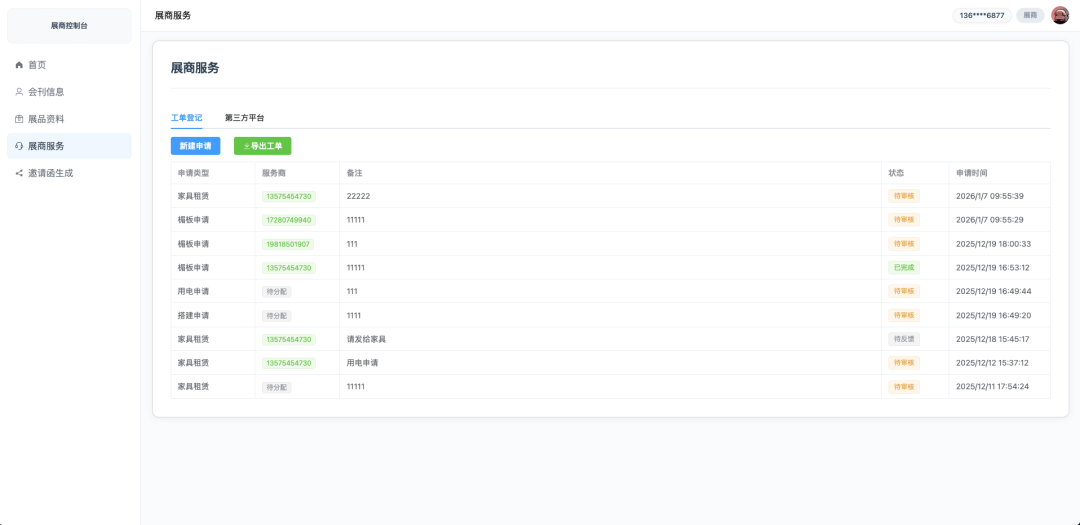Click the phone number 136****6877 in header
Image resolution: width=1080 pixels, height=525 pixels.
pyautogui.click(x=982, y=15)
